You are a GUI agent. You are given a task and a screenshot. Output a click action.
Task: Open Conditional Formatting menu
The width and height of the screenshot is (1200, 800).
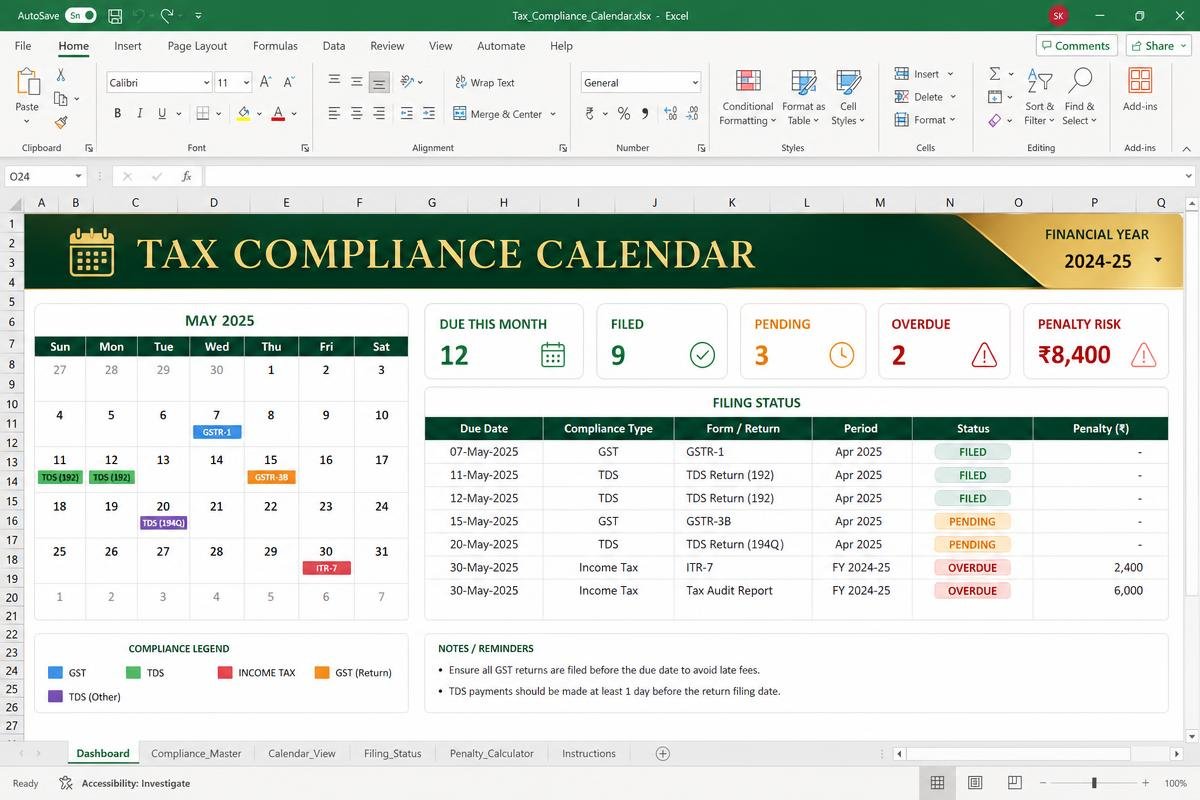(x=747, y=97)
